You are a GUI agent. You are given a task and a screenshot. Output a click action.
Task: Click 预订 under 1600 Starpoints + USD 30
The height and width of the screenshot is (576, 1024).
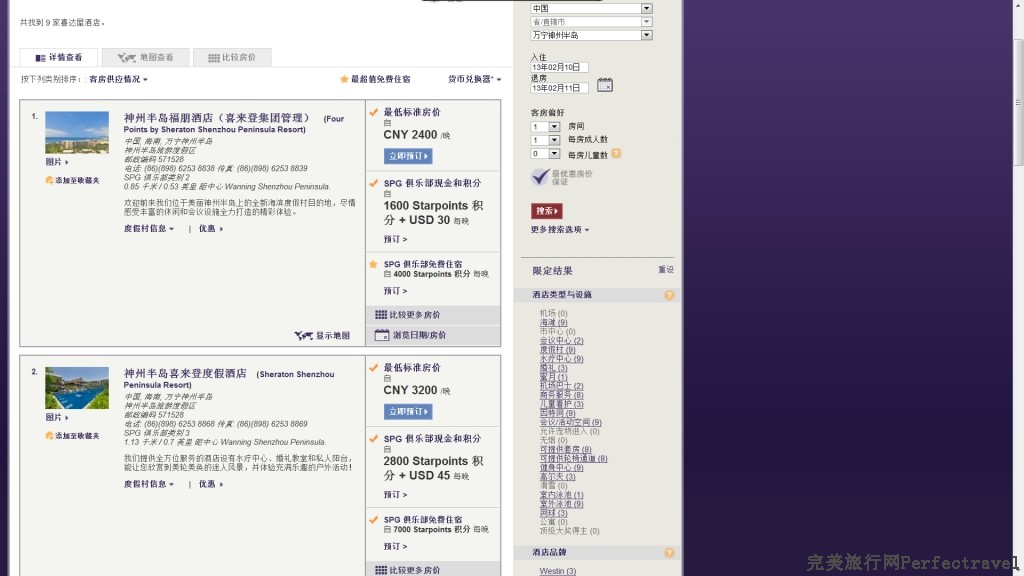[395, 239]
